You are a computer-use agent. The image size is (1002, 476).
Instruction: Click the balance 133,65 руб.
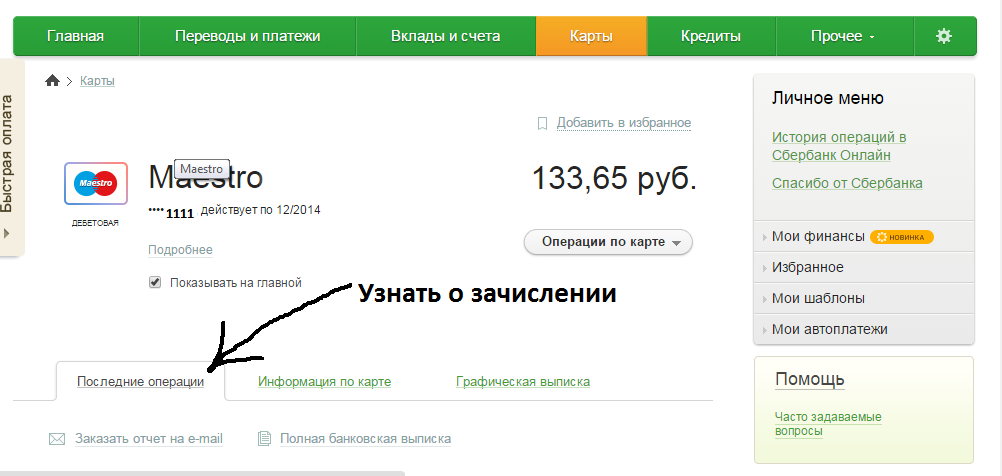point(614,178)
